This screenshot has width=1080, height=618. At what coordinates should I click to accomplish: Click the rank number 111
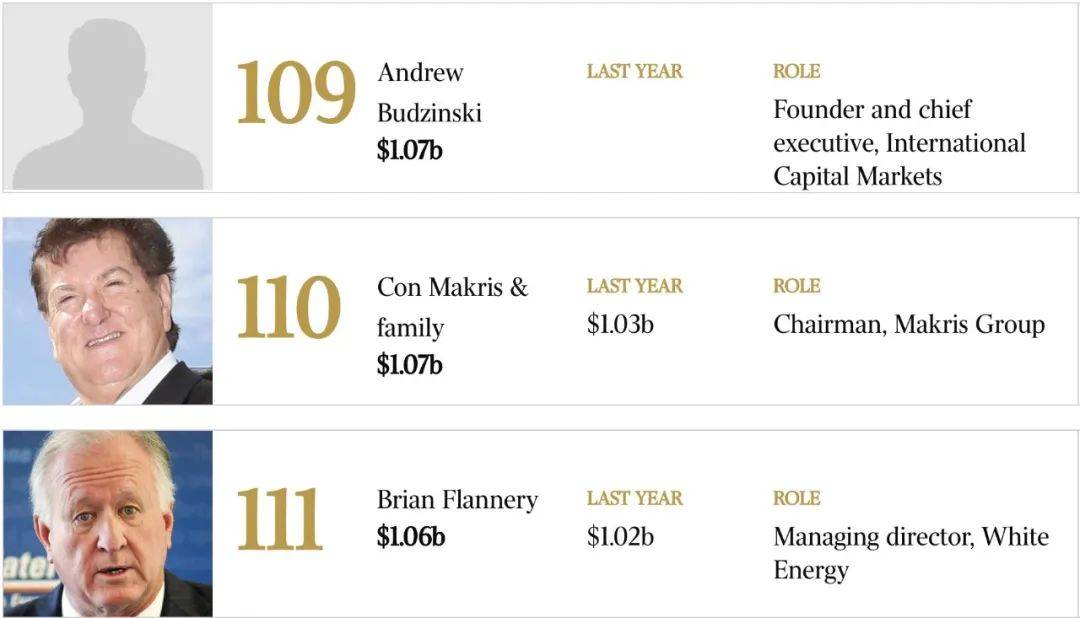pyautogui.click(x=280, y=519)
